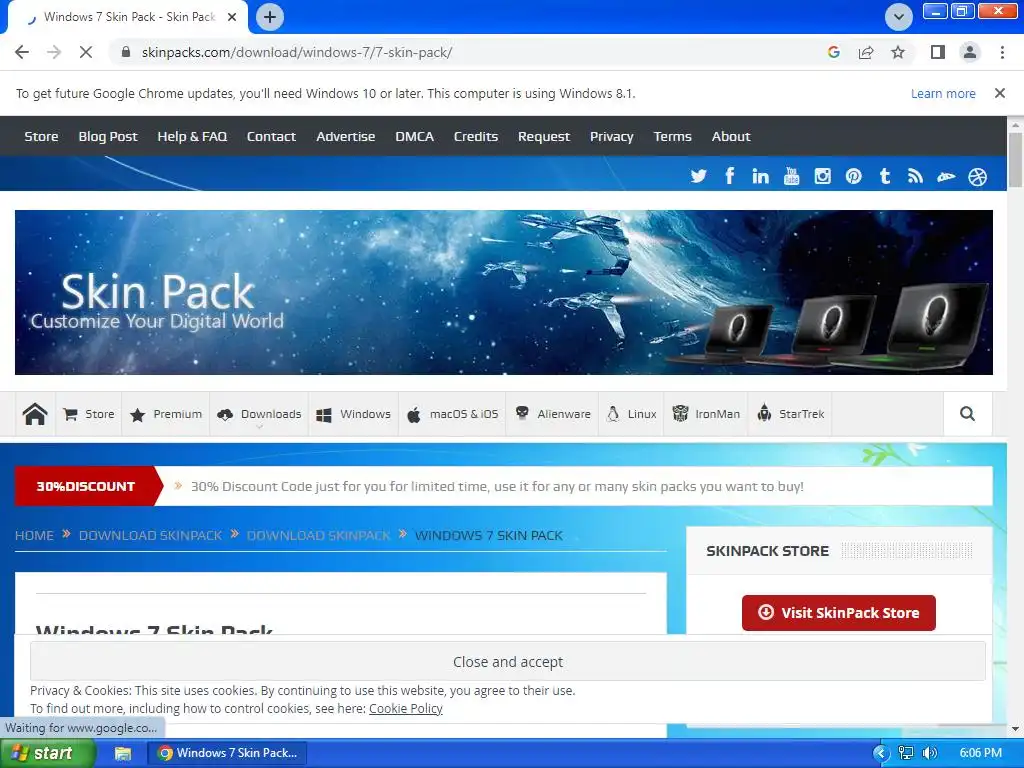This screenshot has height=768, width=1024.
Task: Open Windows category in navigation
Action: [353, 414]
